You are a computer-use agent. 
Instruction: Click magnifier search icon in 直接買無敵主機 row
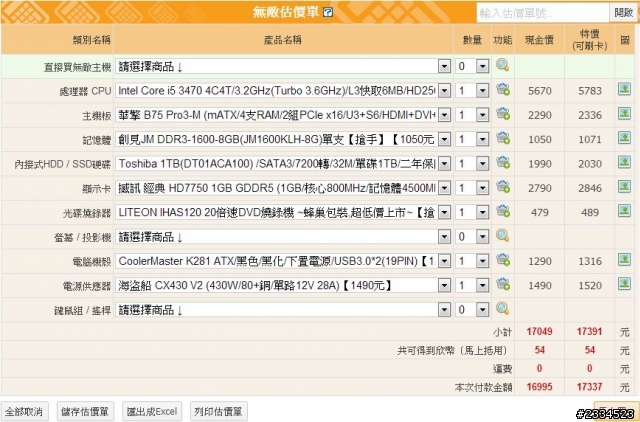502,65
